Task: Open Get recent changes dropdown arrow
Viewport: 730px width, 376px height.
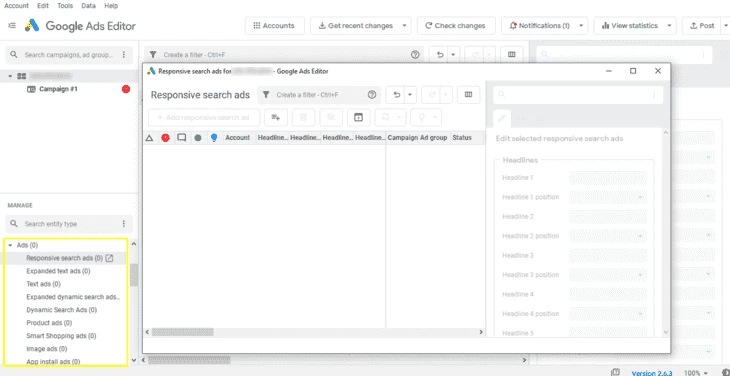Action: (404, 26)
